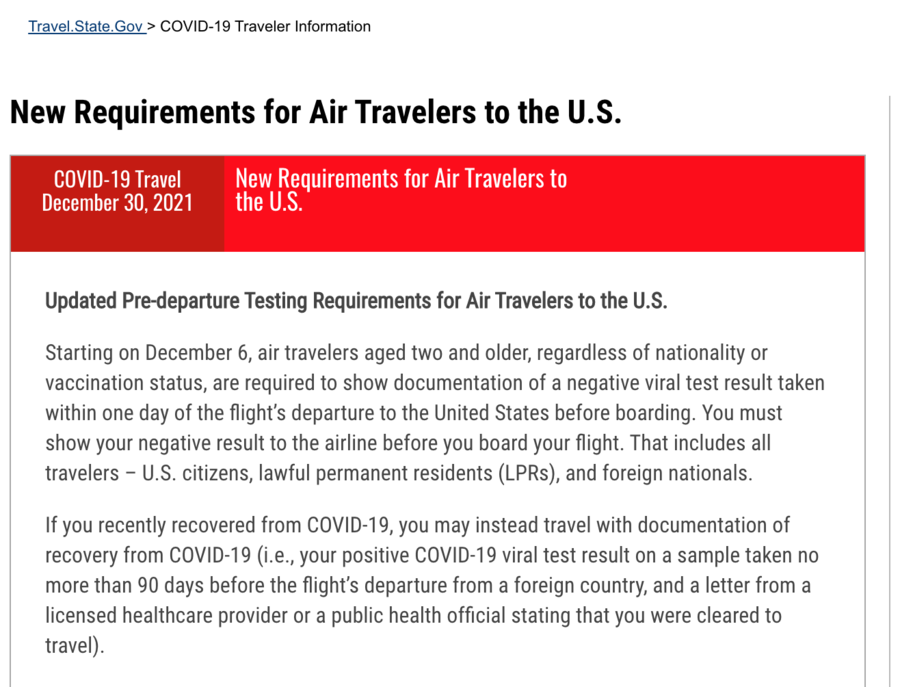
Task: Open the Travel.State.Gov breadcrumb link
Action: tap(87, 26)
